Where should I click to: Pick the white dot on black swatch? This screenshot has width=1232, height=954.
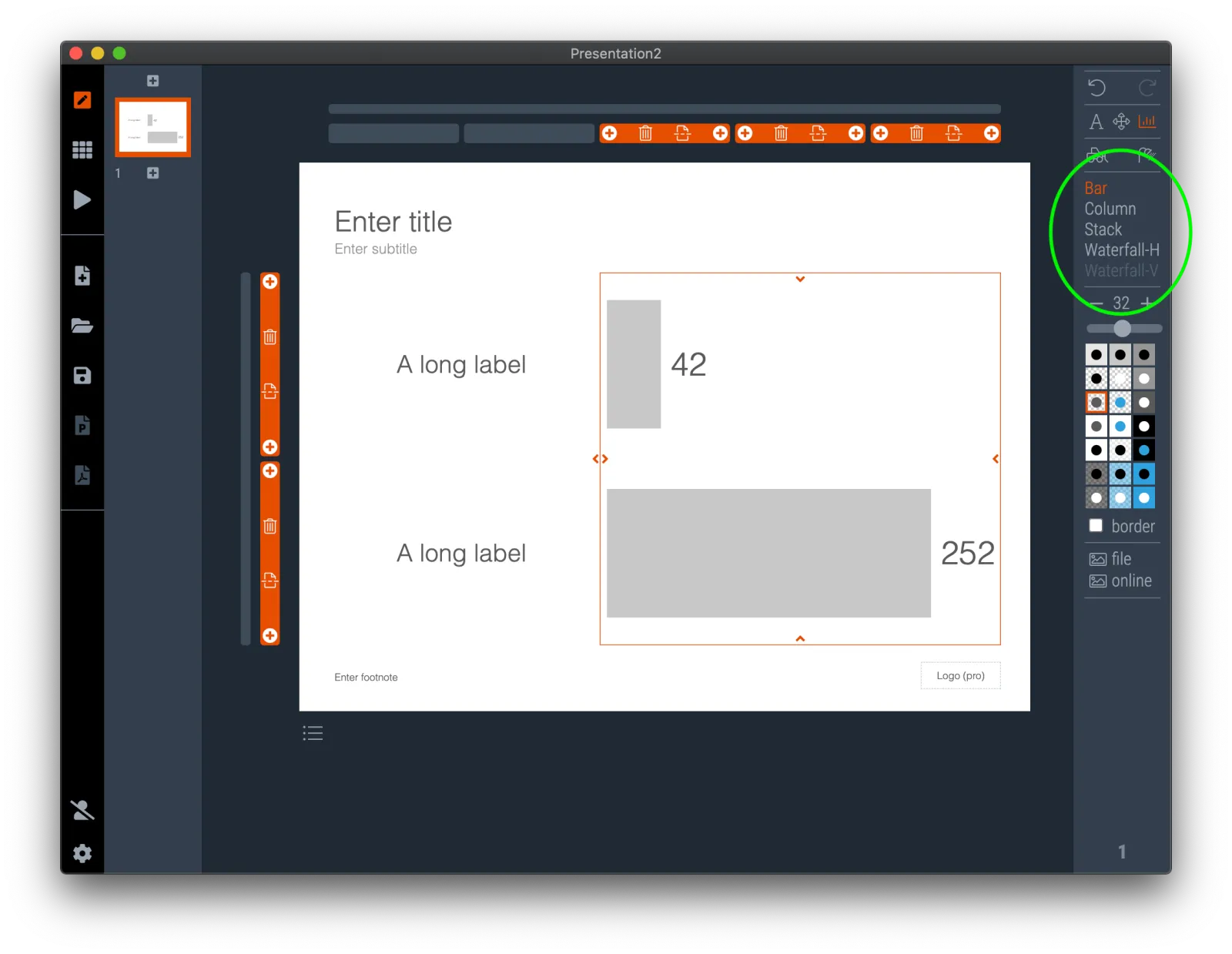click(1144, 427)
